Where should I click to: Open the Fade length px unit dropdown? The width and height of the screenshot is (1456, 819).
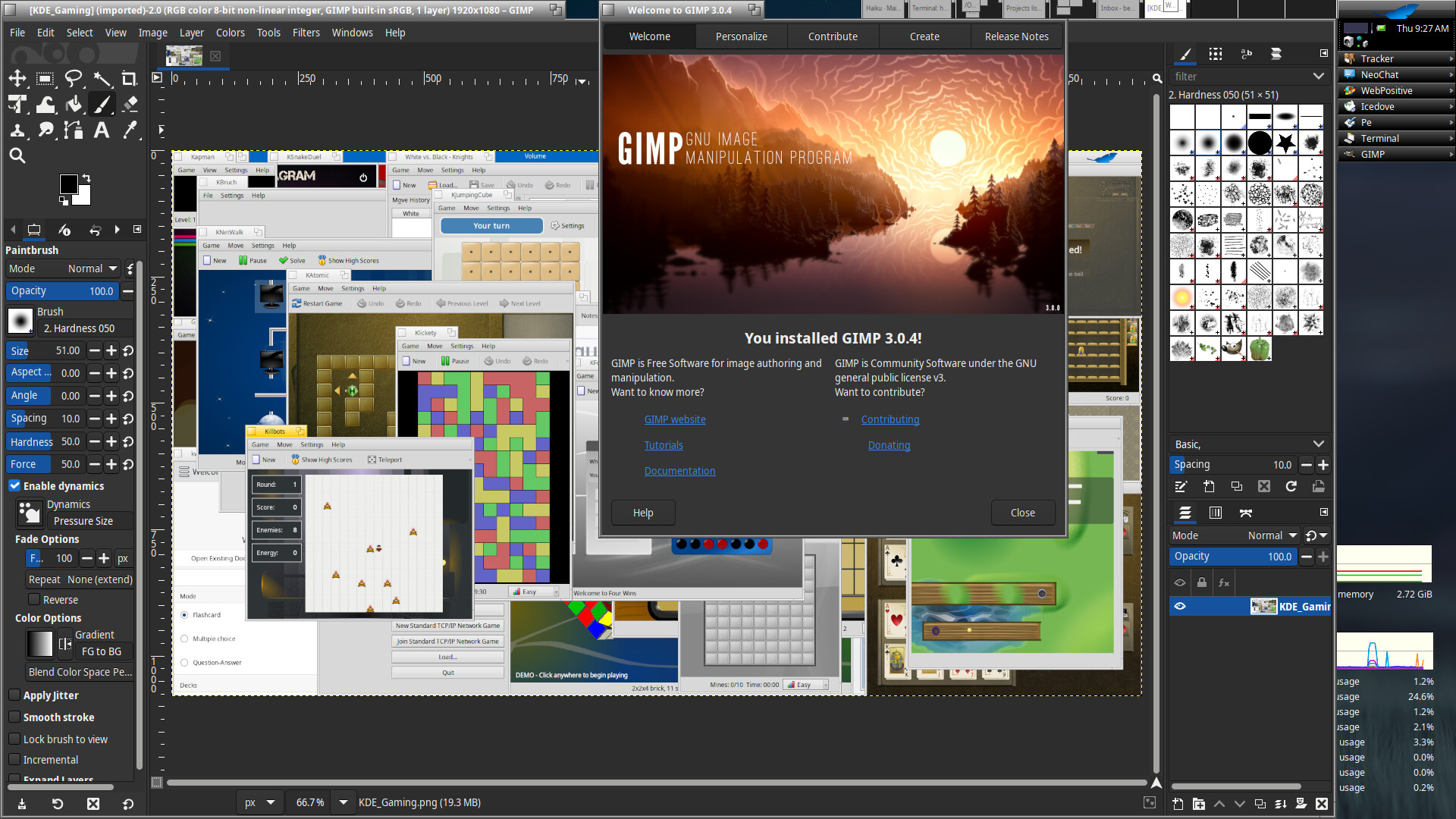click(123, 558)
